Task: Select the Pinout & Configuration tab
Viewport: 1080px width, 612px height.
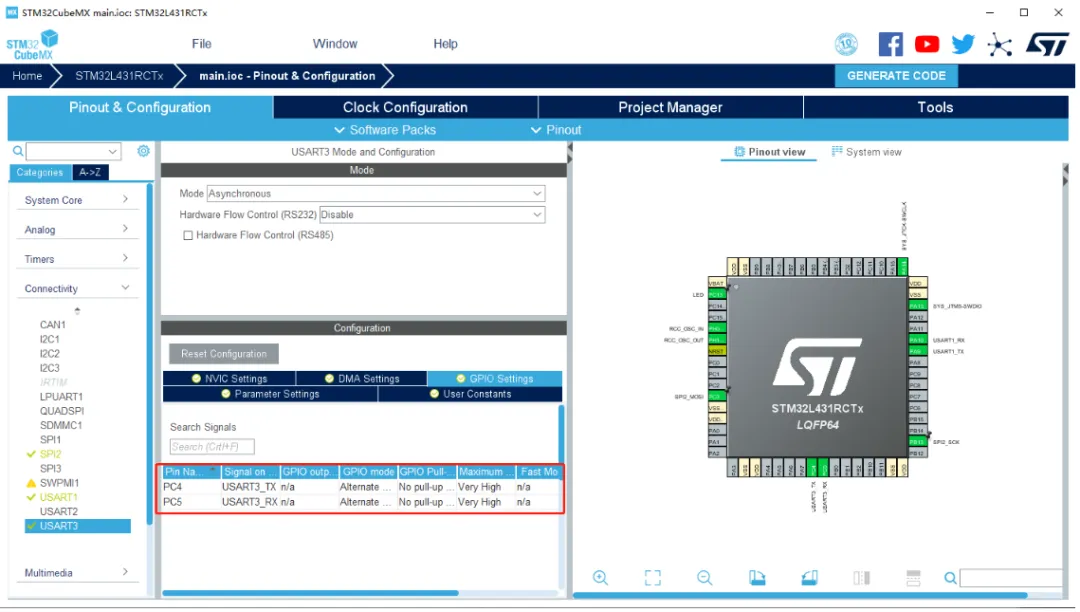Action: pos(140,107)
